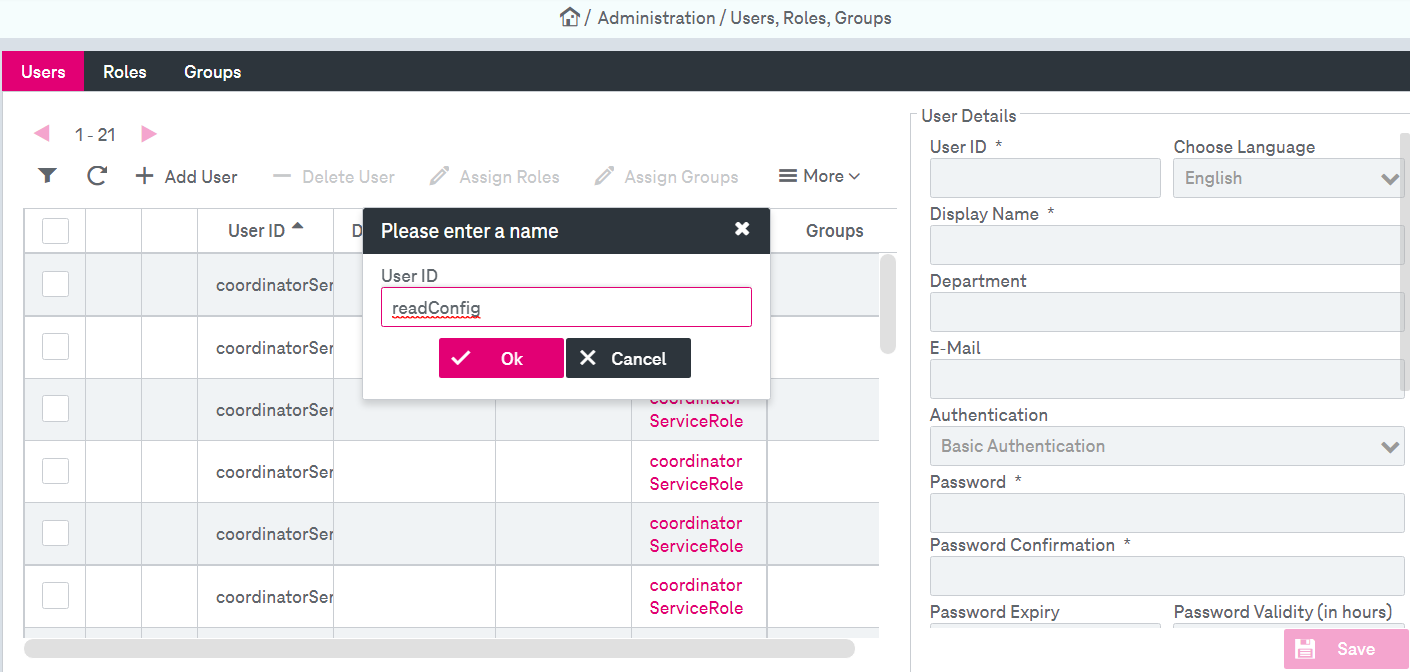1410x672 pixels.
Task: Refresh the user list with reload icon
Action: point(97,176)
